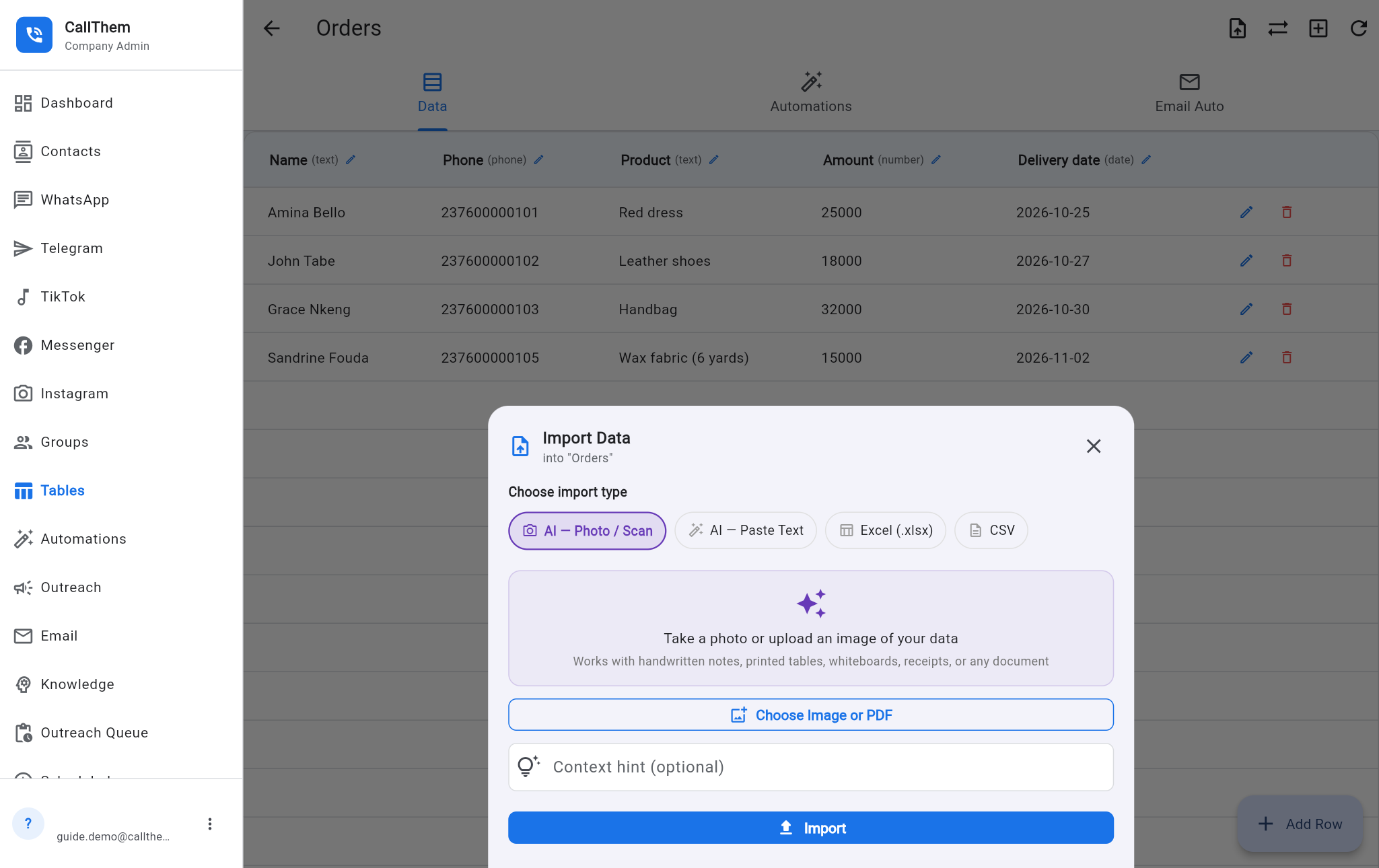Click the help question mark avatar
1379x868 pixels.
28,824
